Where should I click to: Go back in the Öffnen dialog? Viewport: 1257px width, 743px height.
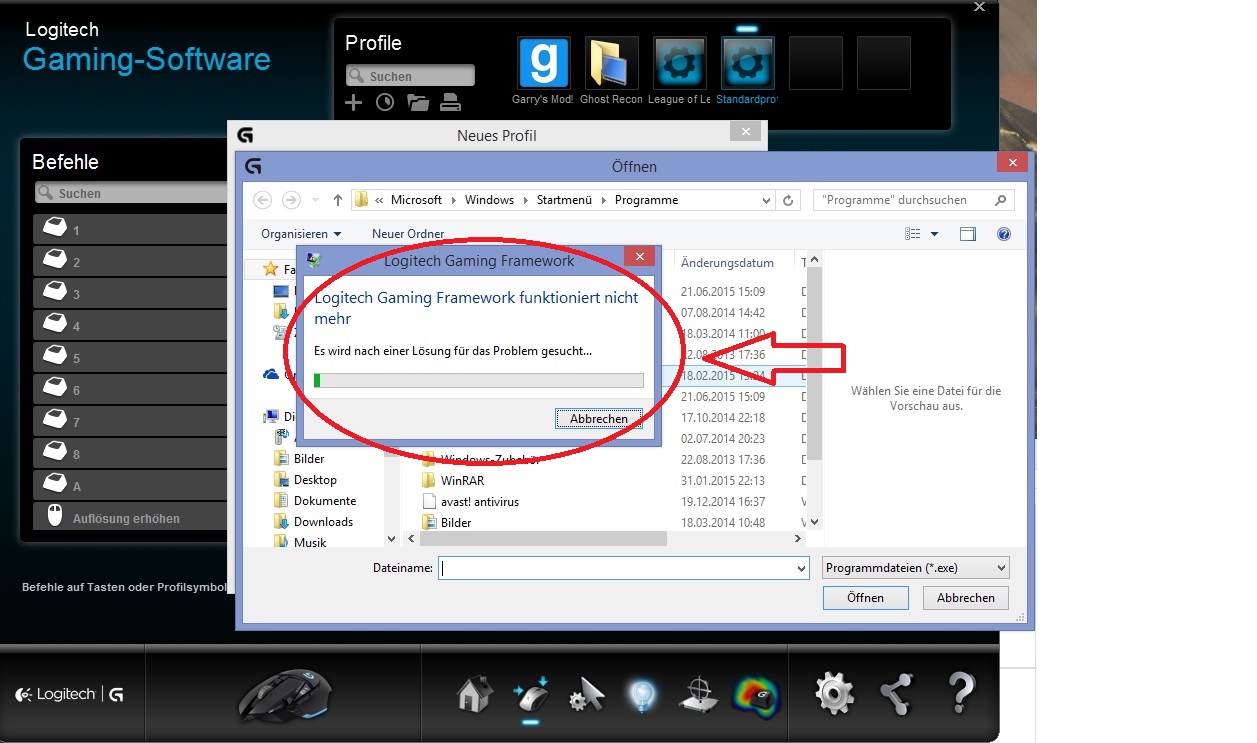pyautogui.click(x=263, y=200)
